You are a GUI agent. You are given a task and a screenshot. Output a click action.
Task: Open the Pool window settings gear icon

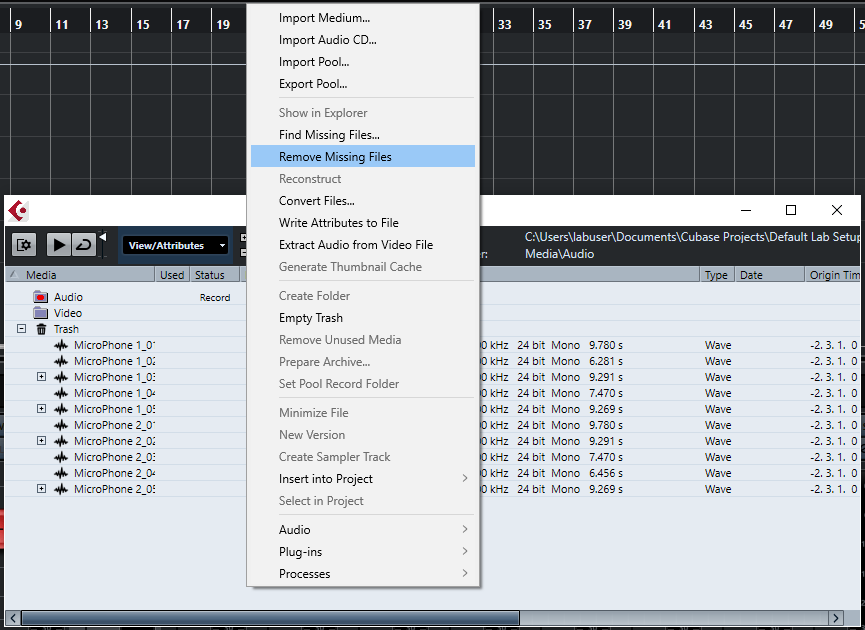[22, 244]
